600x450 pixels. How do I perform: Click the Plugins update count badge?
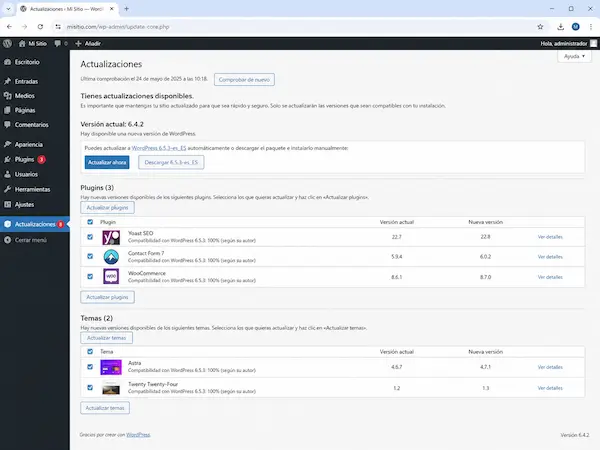point(41,159)
